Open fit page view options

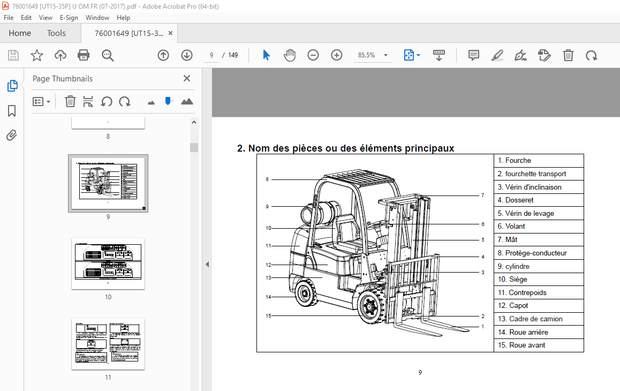412,55
